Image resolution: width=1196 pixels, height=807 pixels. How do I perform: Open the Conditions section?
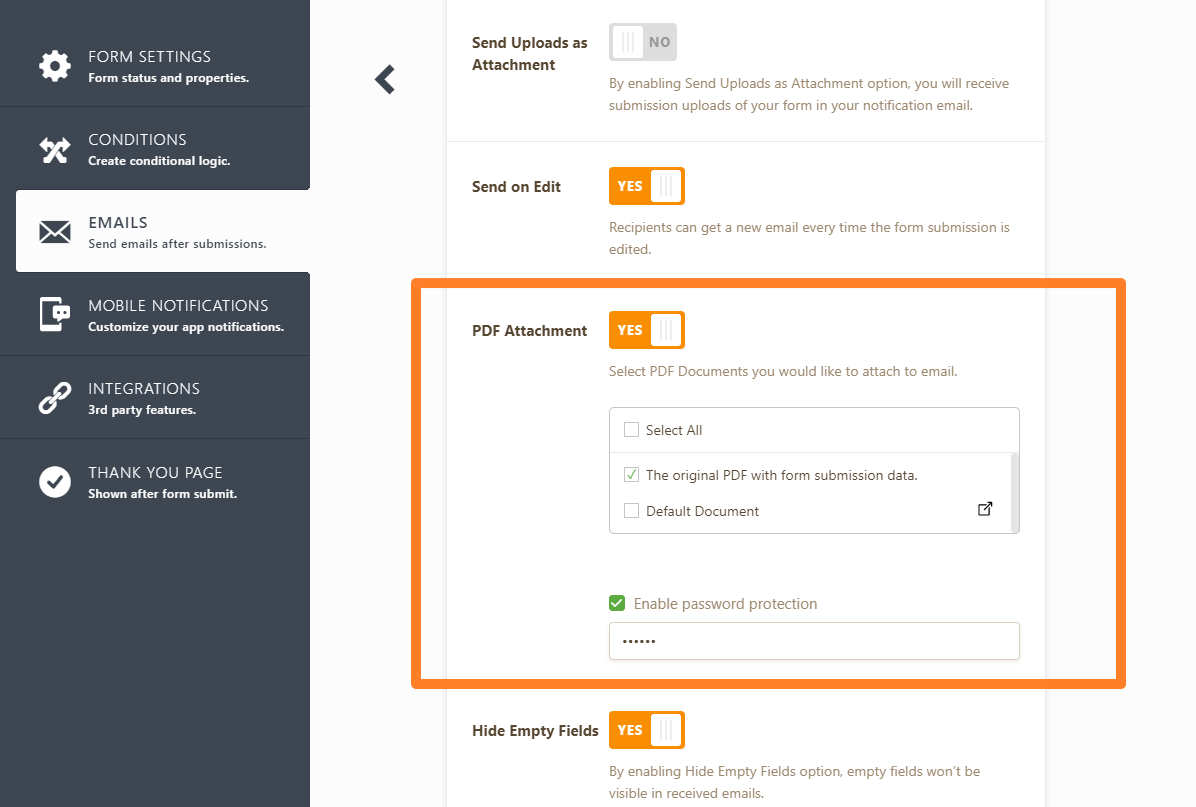[x=155, y=149]
